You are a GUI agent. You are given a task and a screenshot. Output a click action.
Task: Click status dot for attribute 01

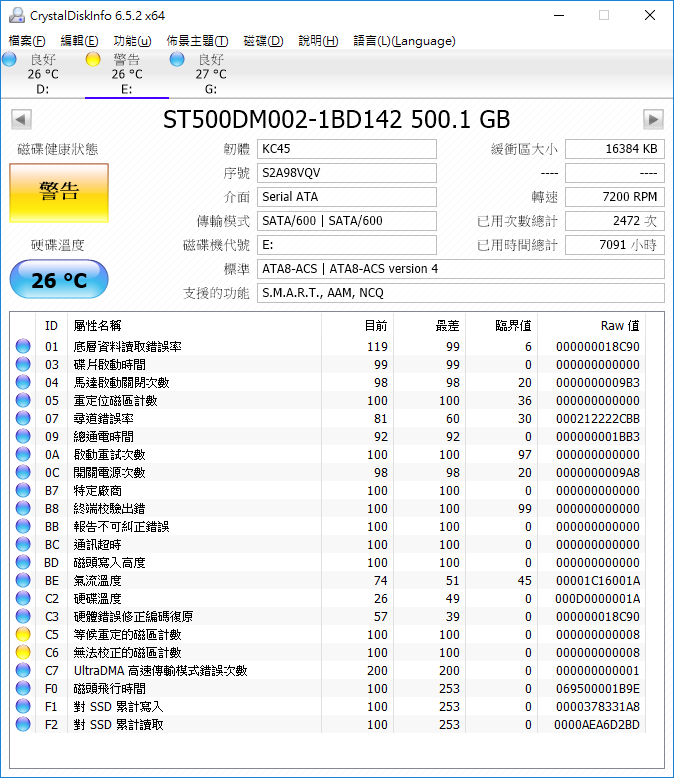pos(23,346)
